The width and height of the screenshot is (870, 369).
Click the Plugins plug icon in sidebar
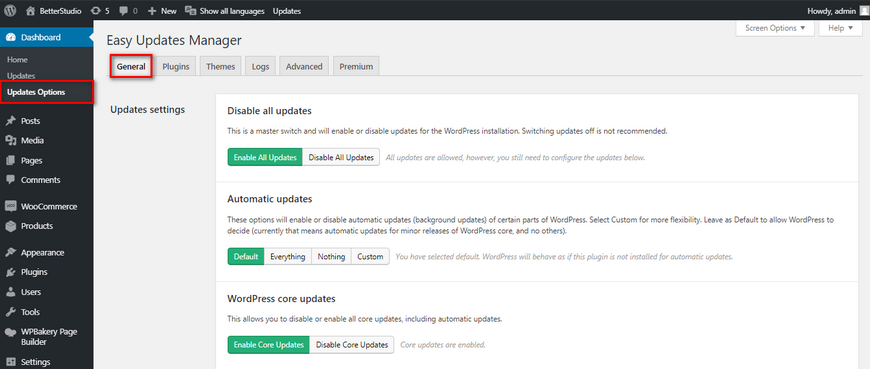click(11, 272)
